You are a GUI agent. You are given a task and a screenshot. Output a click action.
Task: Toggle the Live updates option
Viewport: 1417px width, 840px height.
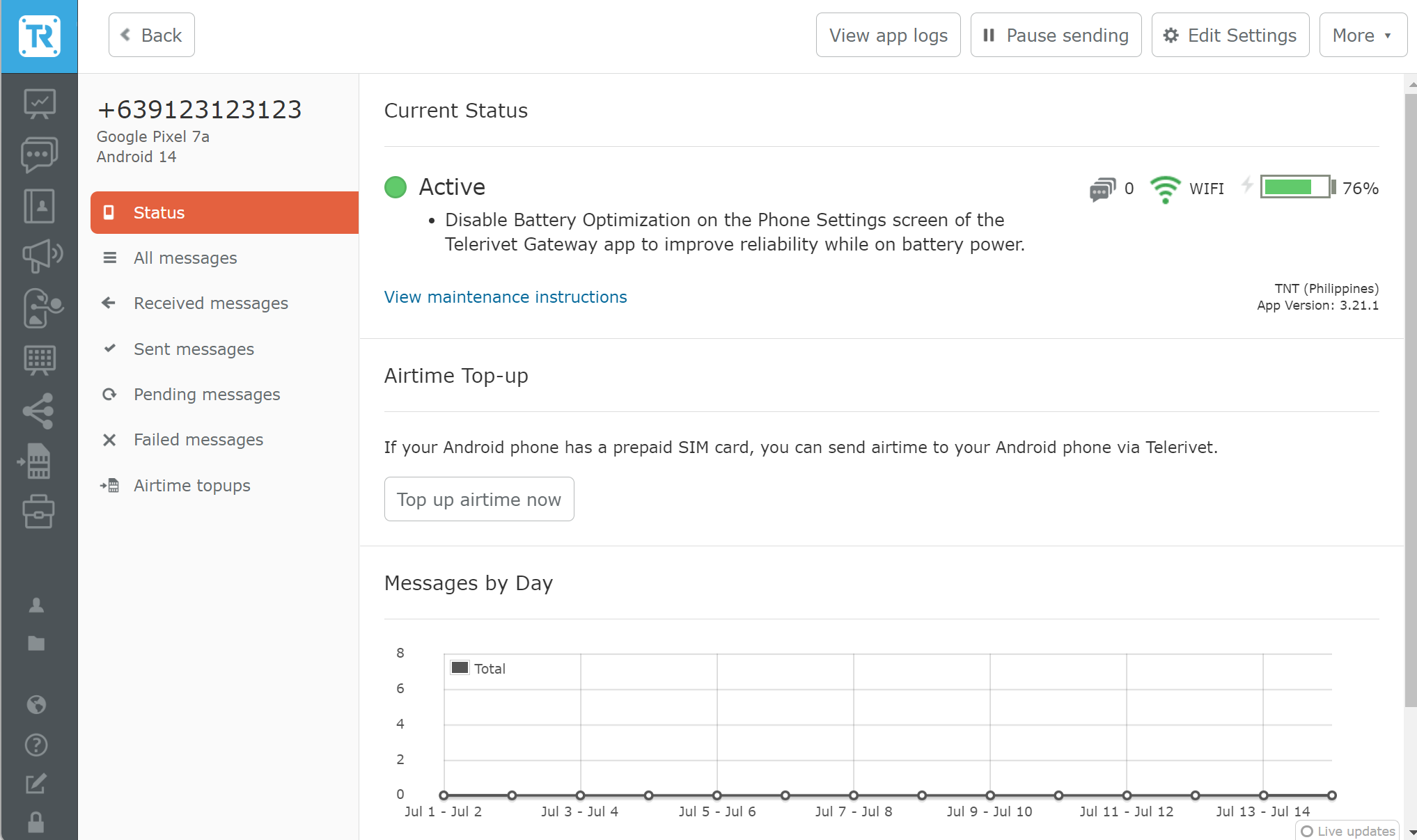click(x=1347, y=831)
